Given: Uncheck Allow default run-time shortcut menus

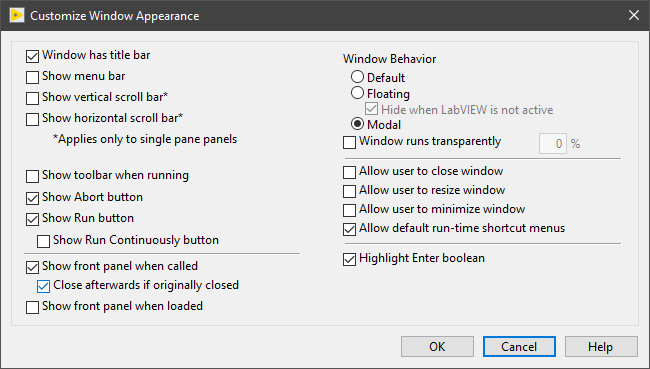Looking at the screenshot, I should 349,229.
